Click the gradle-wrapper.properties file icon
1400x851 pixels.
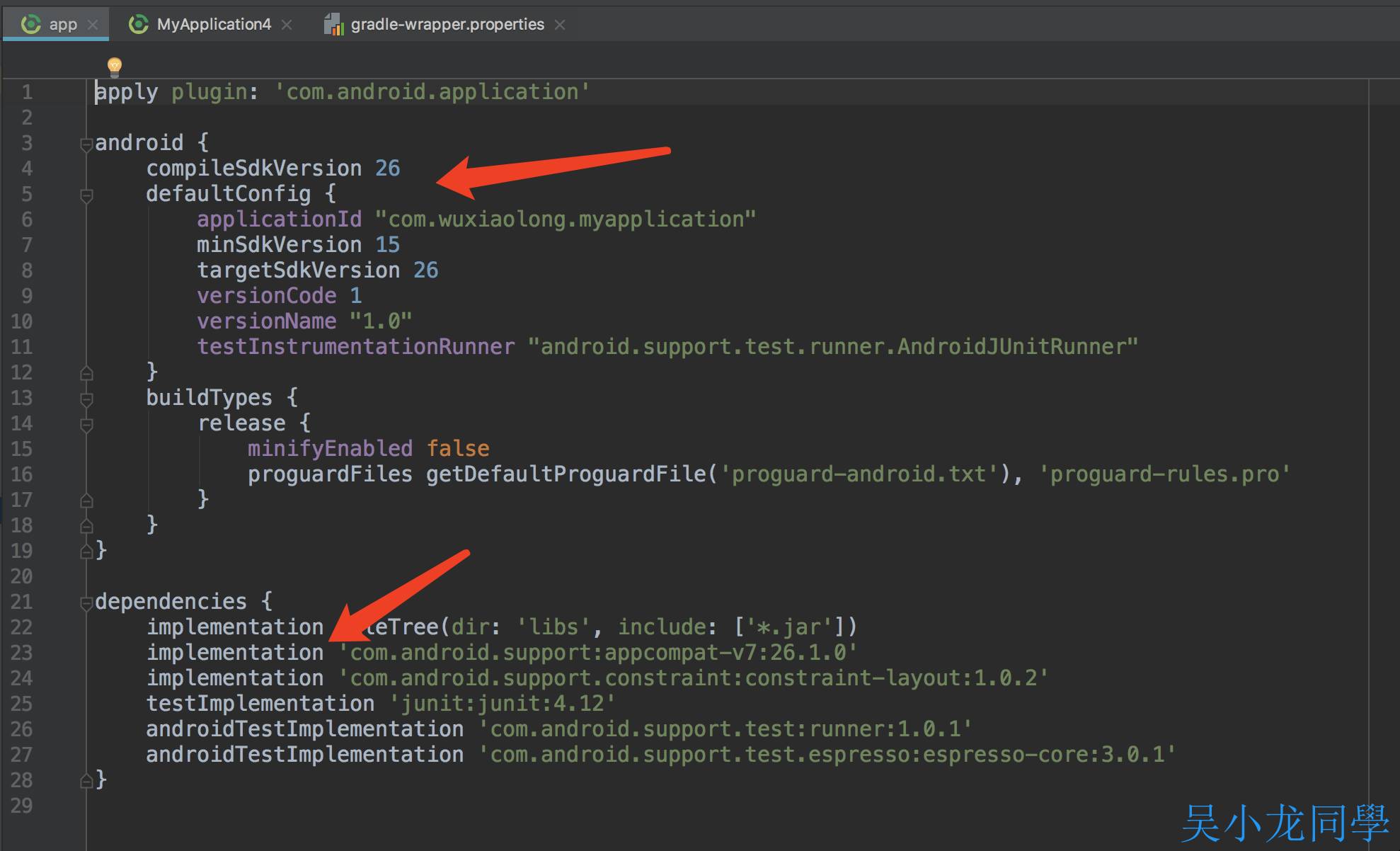333,25
